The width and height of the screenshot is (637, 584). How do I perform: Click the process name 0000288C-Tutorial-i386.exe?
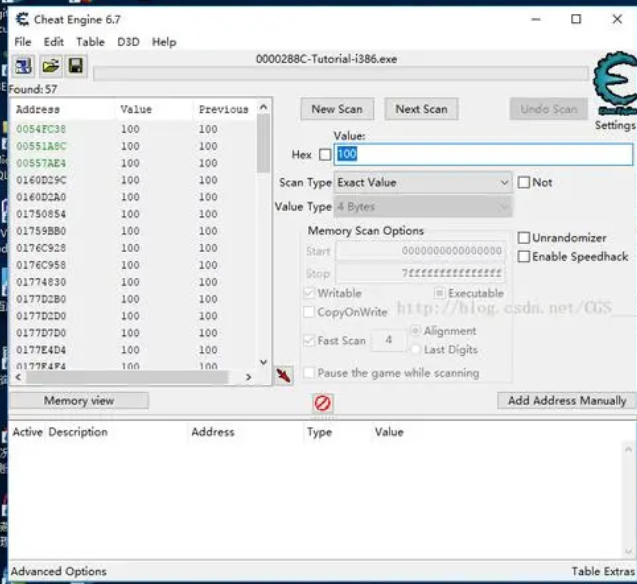(326, 59)
